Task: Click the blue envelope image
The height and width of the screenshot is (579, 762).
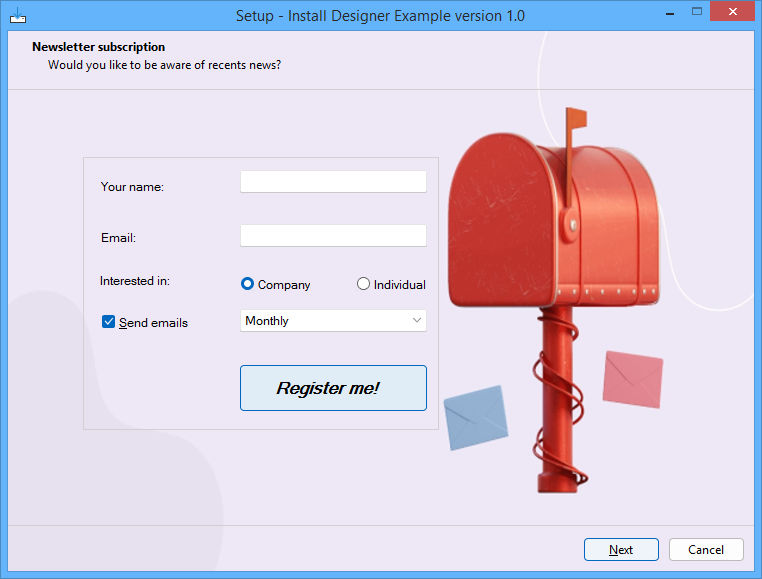Action: click(475, 418)
